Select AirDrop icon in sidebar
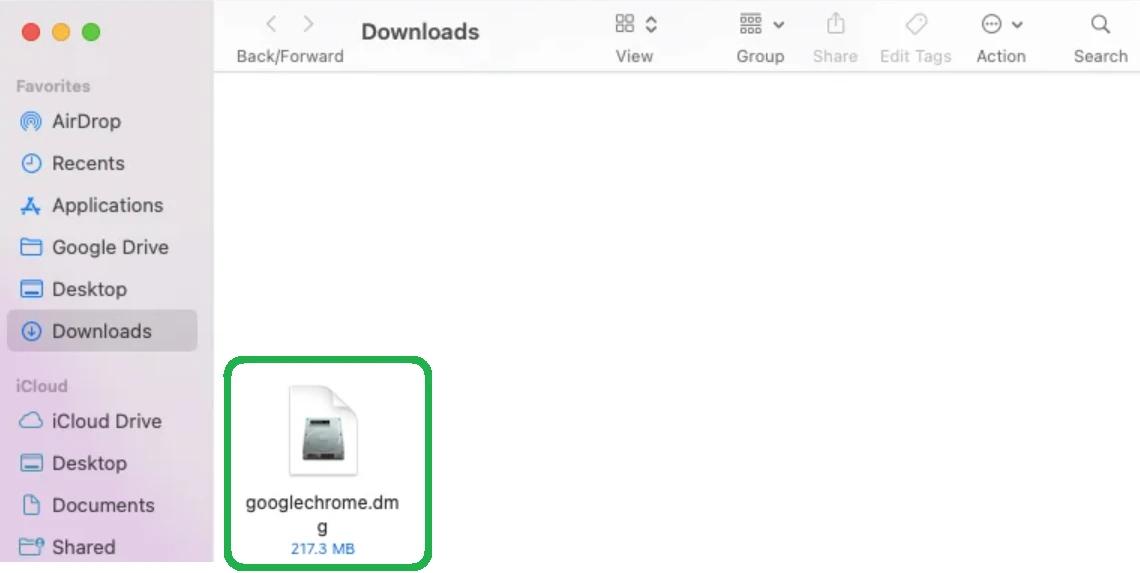 coord(31,121)
